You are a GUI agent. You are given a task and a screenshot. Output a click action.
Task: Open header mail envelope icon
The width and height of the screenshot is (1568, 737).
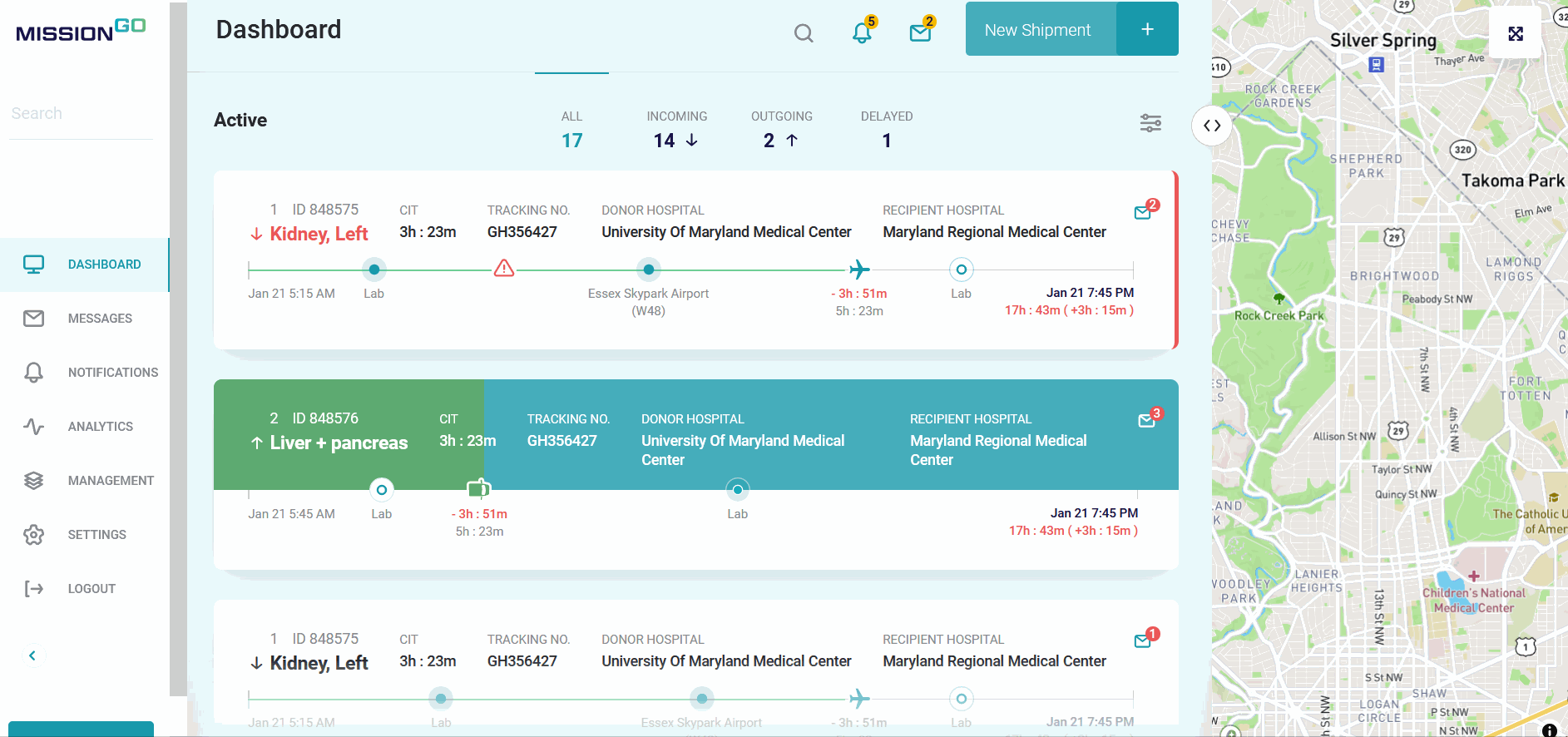click(x=921, y=32)
